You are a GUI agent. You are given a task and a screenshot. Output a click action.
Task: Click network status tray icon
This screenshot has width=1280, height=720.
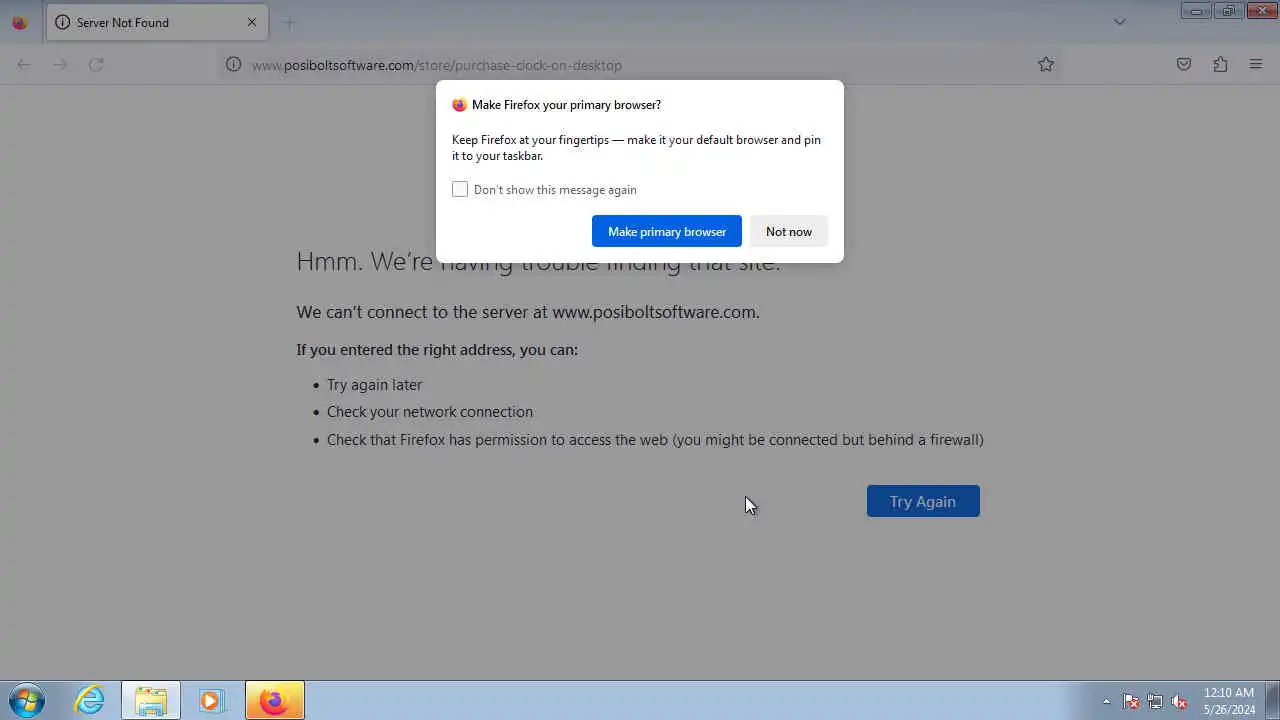(x=1155, y=701)
